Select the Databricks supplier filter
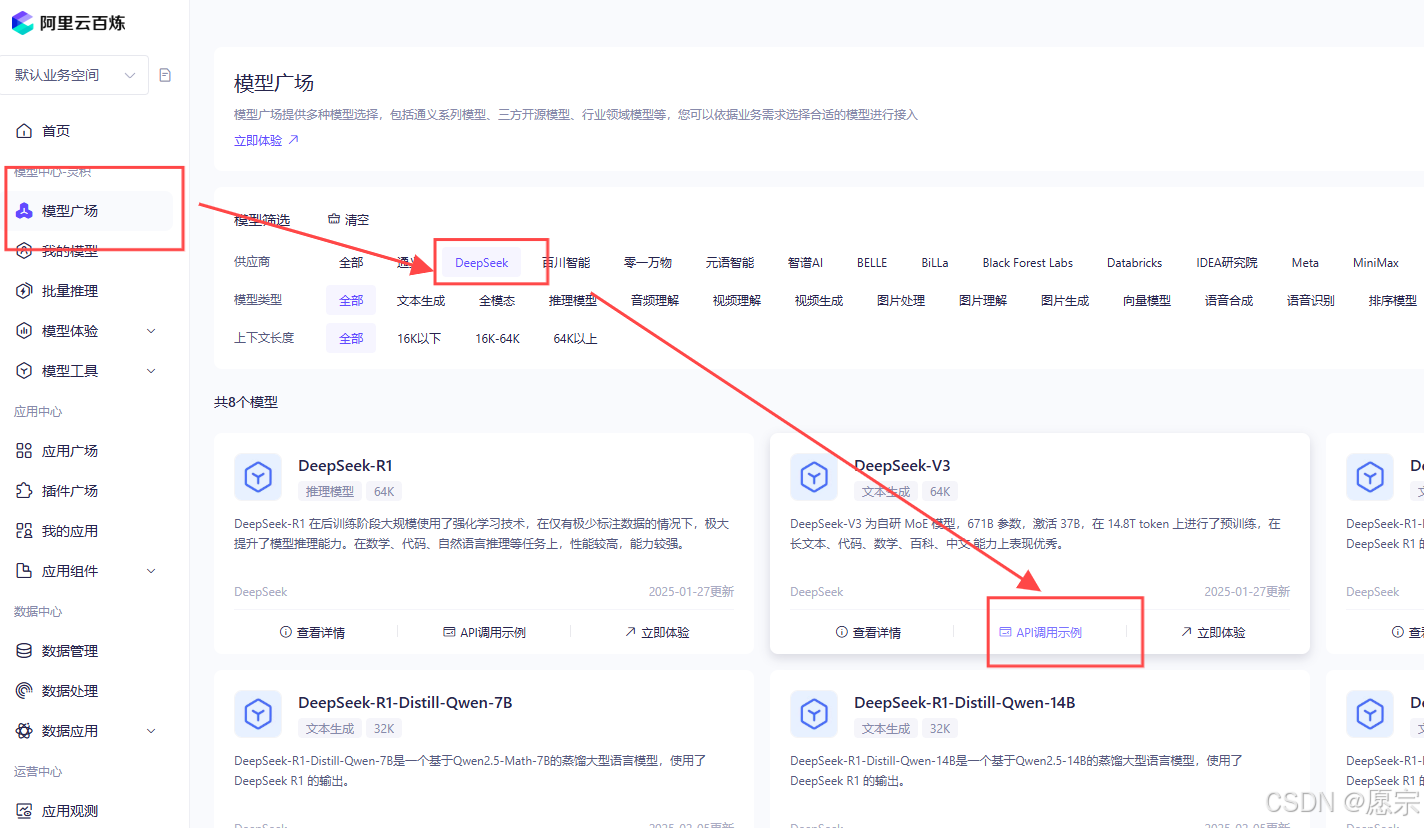 (1134, 263)
